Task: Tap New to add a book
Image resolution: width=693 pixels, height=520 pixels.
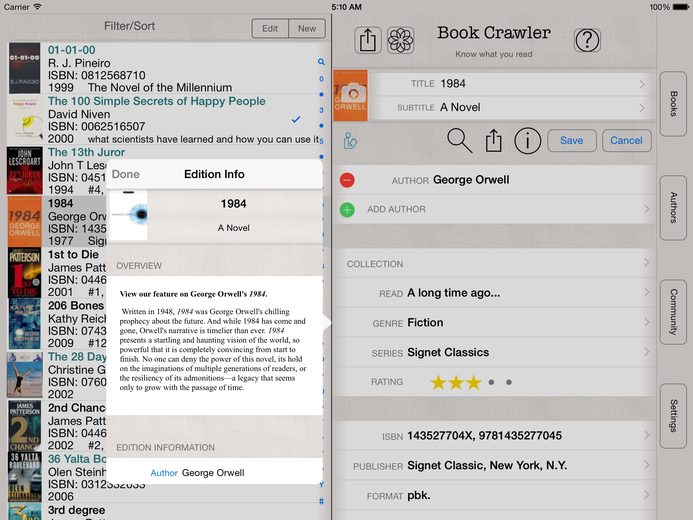Action: (307, 28)
